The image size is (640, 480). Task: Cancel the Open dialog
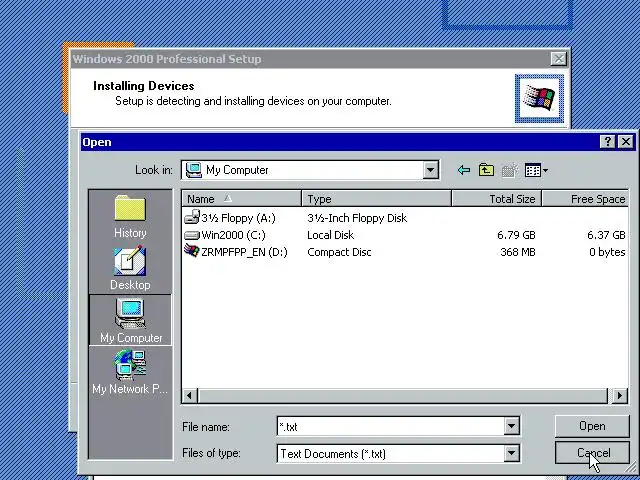click(x=592, y=453)
